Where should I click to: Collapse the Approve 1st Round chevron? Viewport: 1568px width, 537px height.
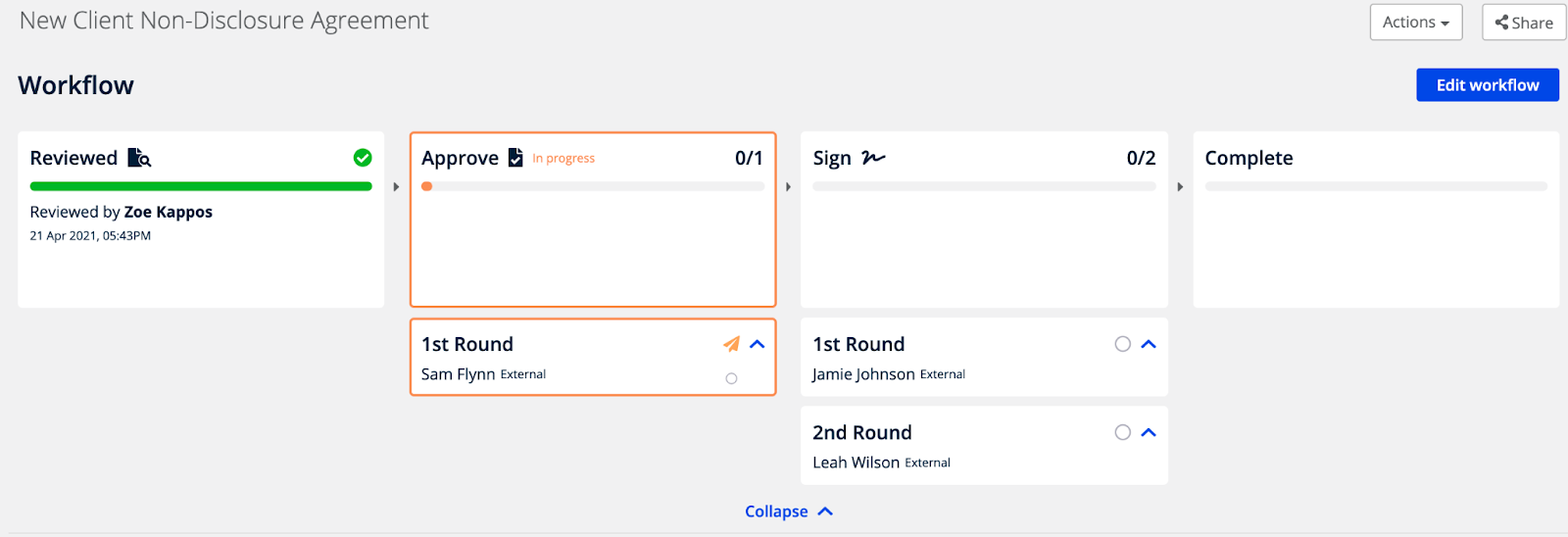758,344
